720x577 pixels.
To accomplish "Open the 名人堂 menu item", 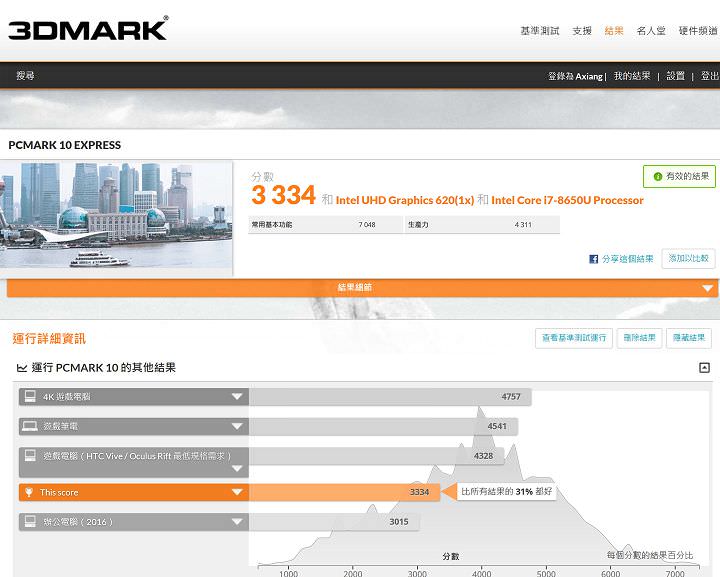I will (x=651, y=31).
